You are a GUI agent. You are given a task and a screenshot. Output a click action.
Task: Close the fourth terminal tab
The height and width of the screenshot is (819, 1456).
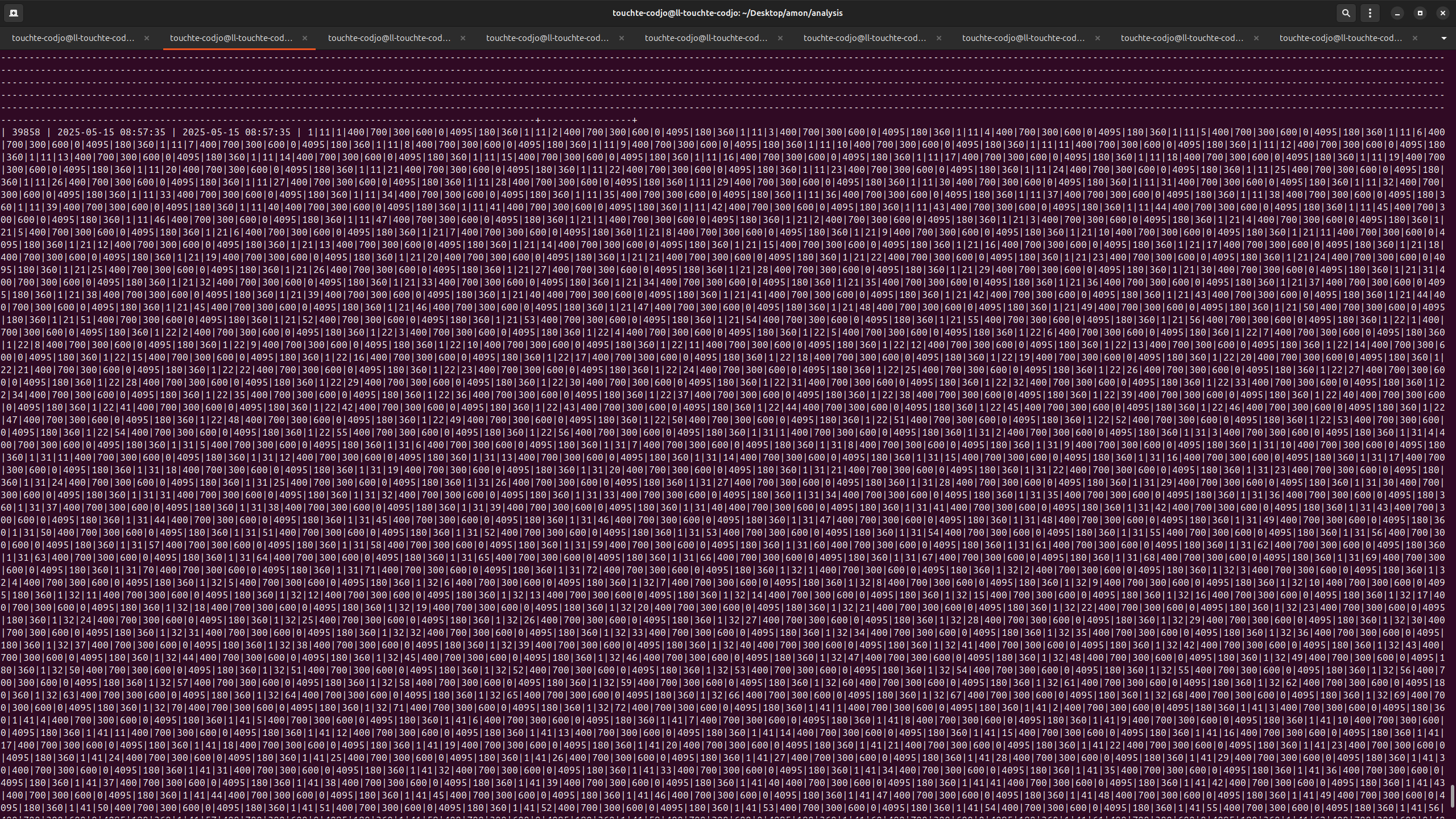coord(622,38)
